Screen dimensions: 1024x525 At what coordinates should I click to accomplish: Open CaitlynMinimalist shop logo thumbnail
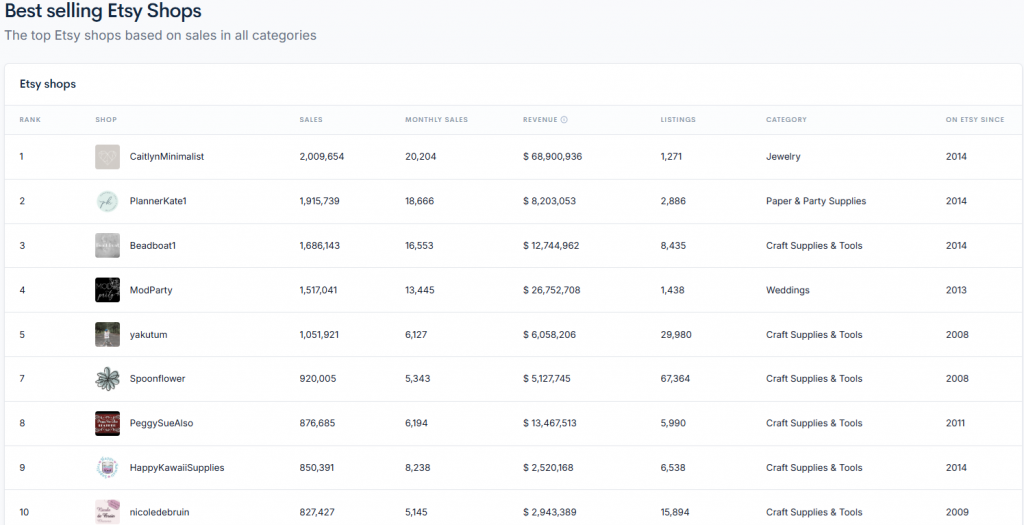pyautogui.click(x=107, y=157)
